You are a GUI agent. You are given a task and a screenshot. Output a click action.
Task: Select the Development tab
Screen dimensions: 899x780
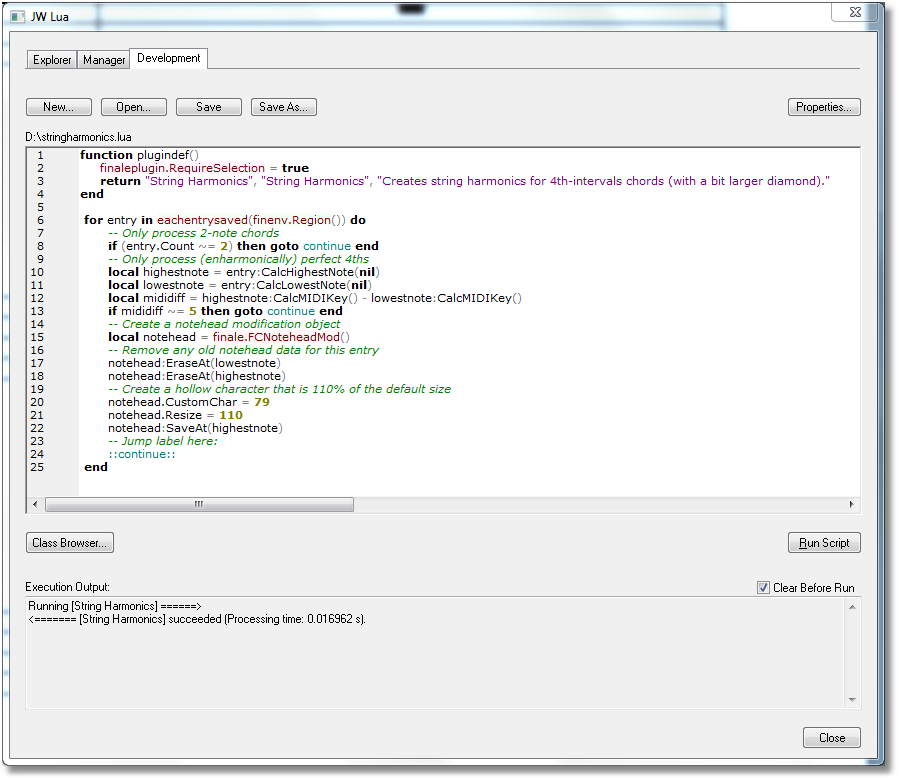[168, 58]
